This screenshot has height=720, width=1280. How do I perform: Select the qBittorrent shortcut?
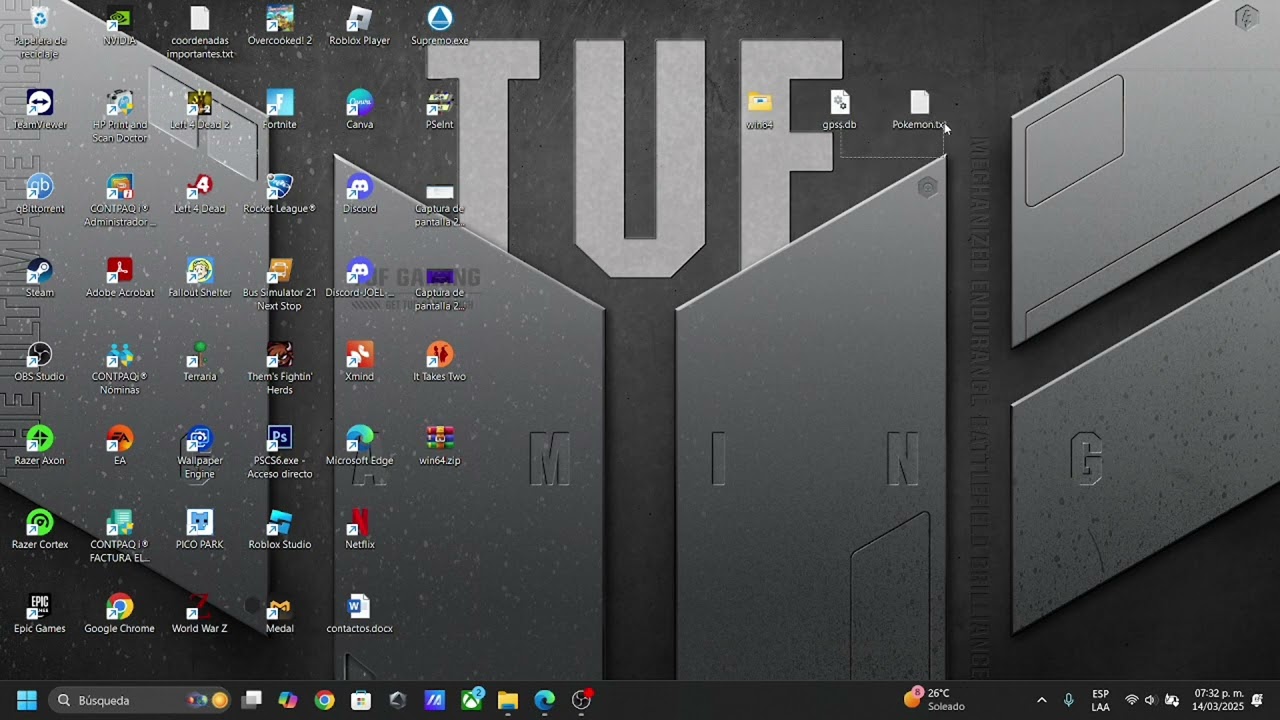[x=40, y=194]
